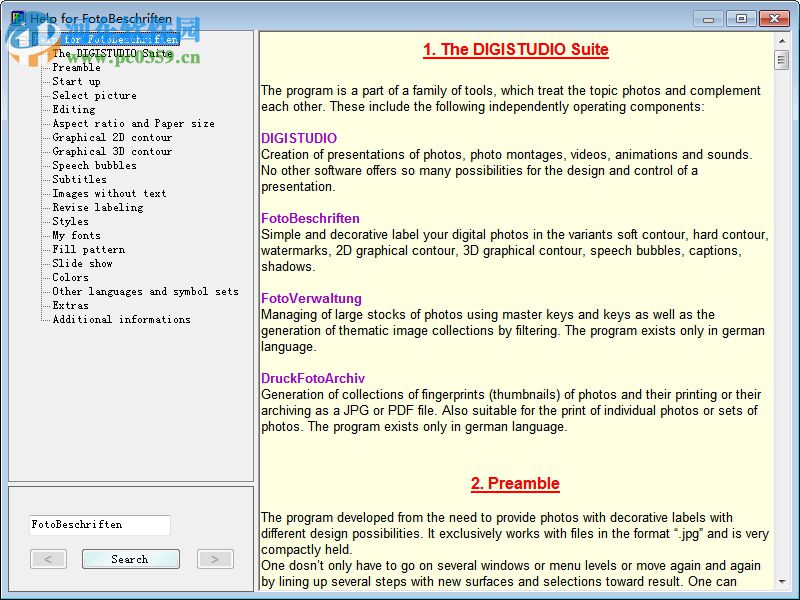800x600 pixels.
Task: Open the Speech bubbles topic
Action: click(94, 166)
